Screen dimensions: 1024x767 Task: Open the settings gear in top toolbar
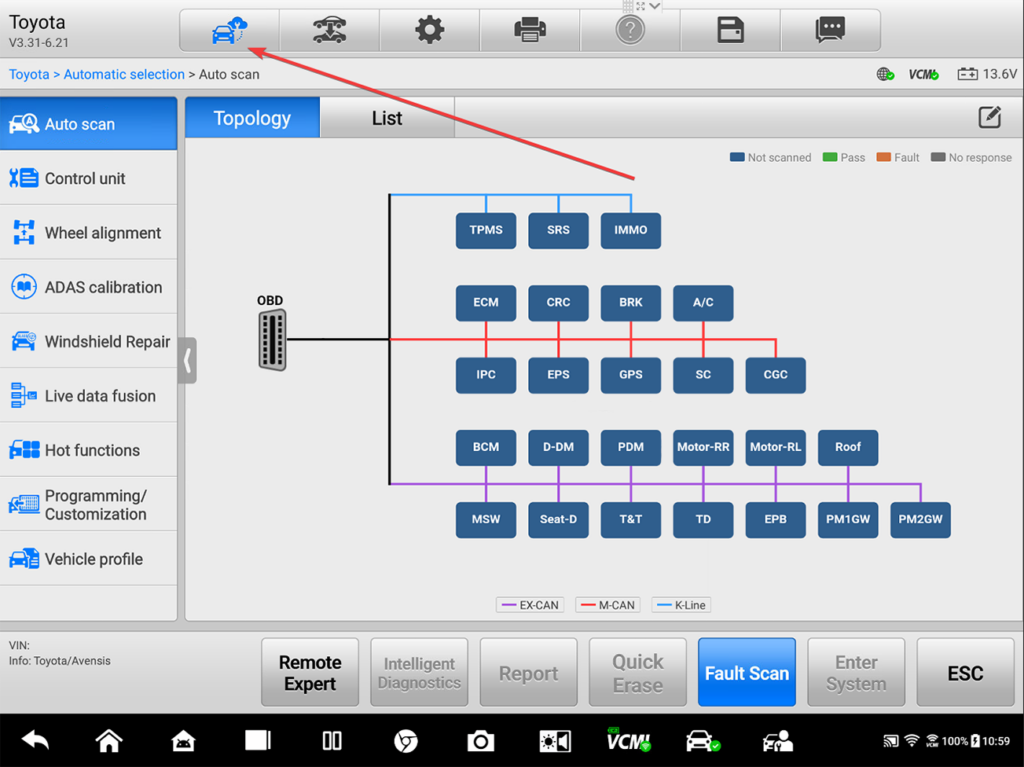(x=430, y=30)
